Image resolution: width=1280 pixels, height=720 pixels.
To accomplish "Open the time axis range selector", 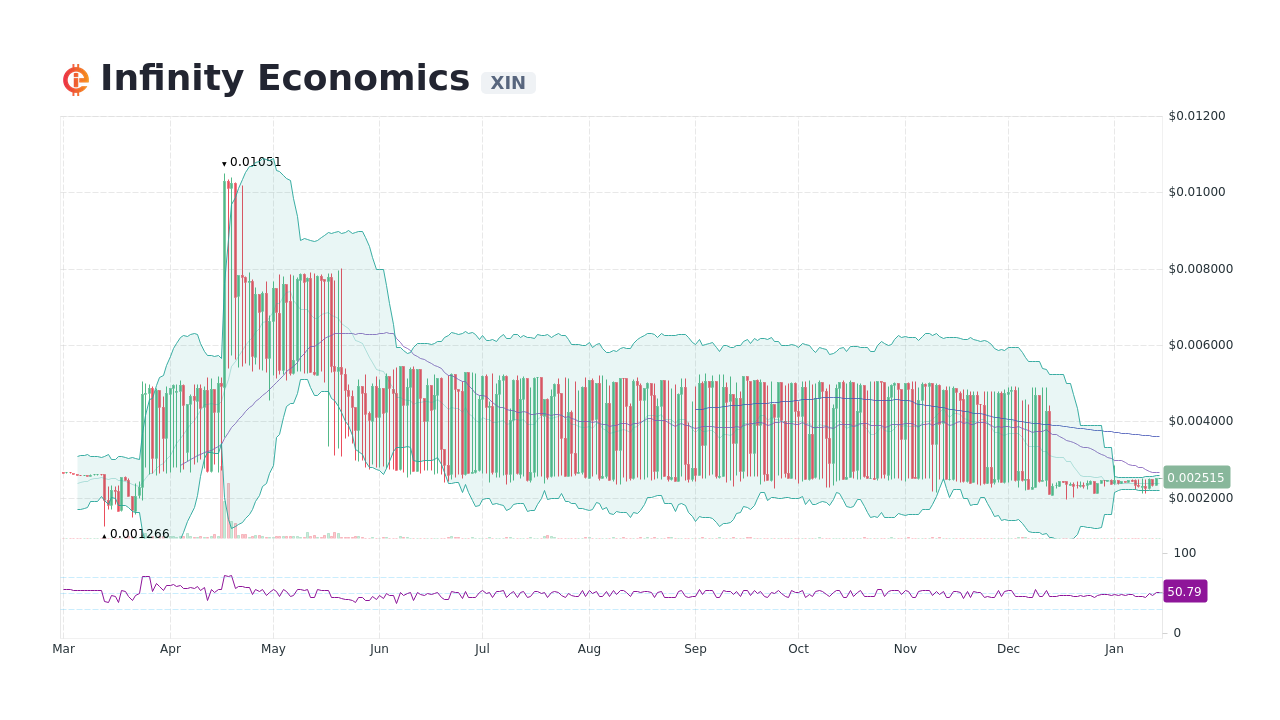I will tap(600, 648).
